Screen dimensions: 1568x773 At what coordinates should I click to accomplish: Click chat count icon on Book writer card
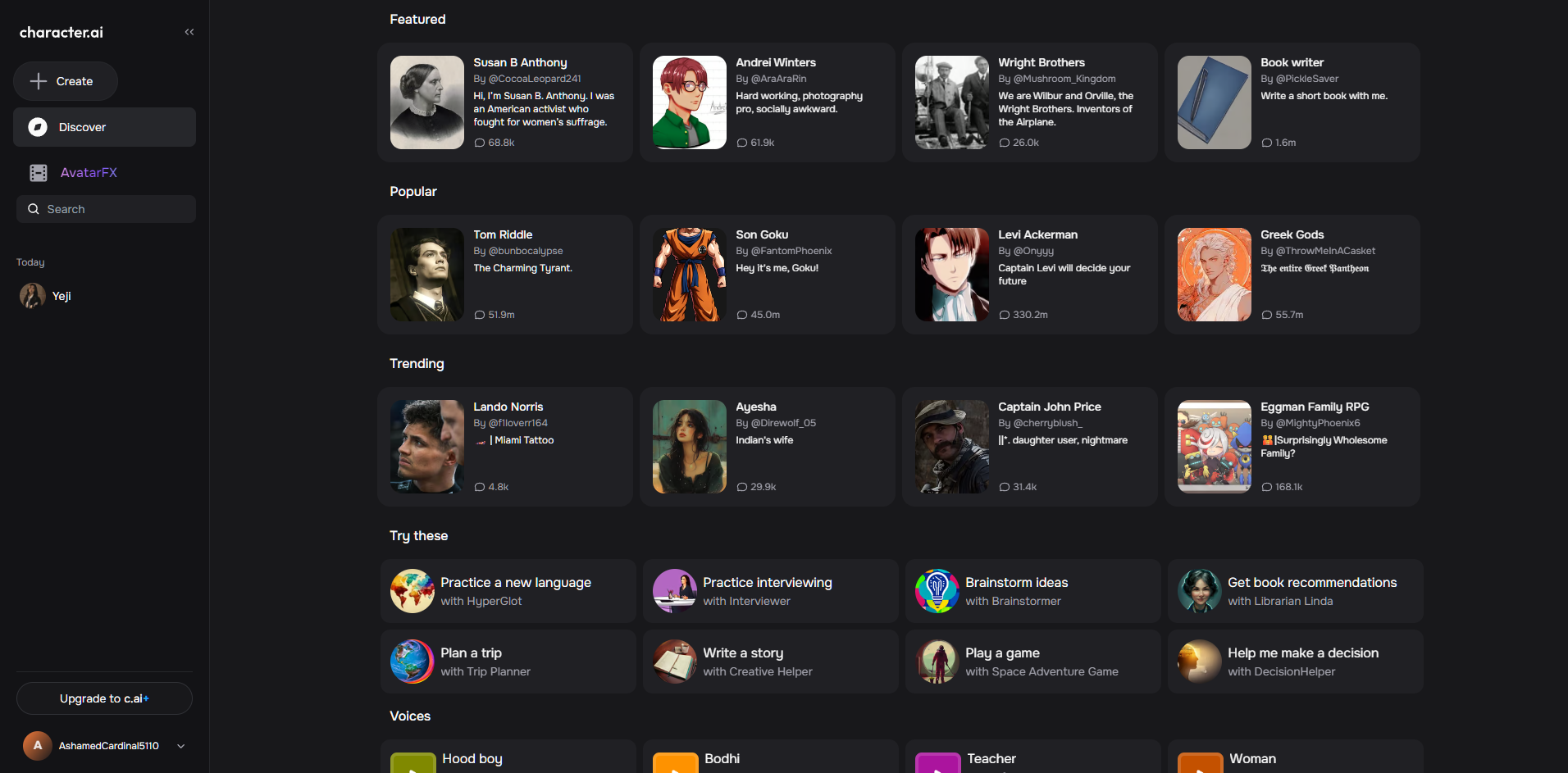(x=1267, y=143)
